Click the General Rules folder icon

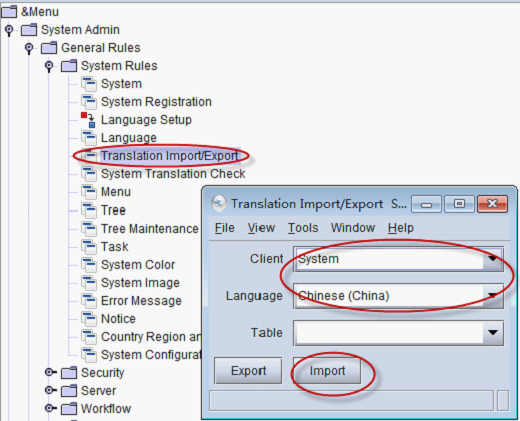(49, 48)
